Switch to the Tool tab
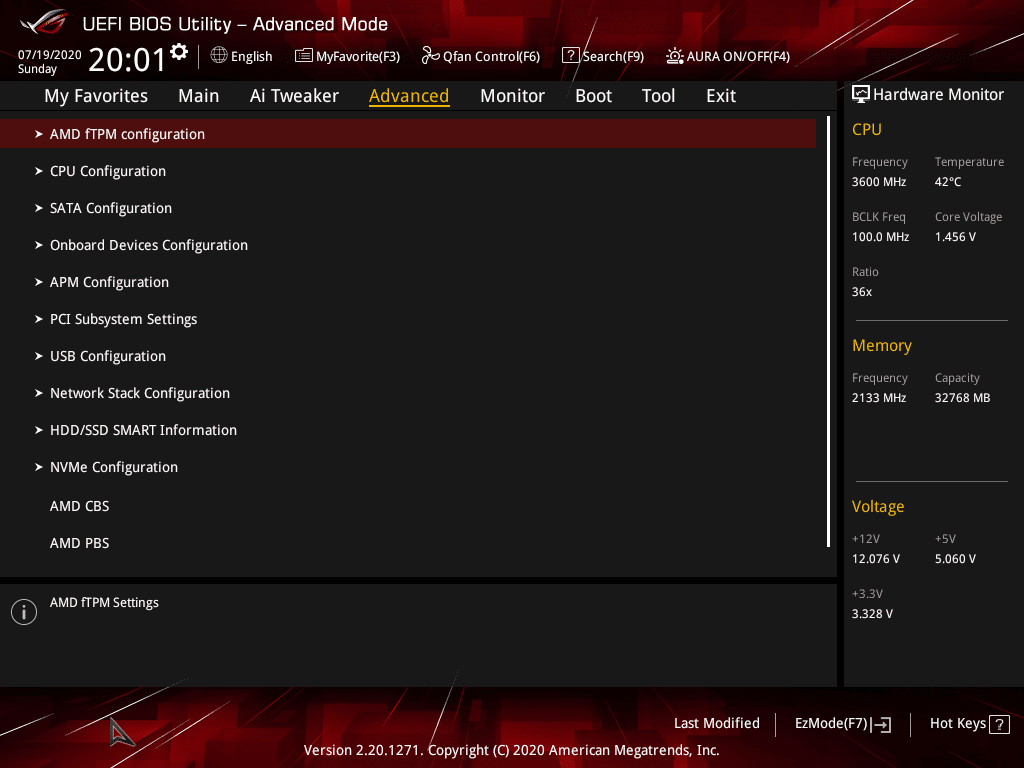1024x768 pixels. click(658, 96)
